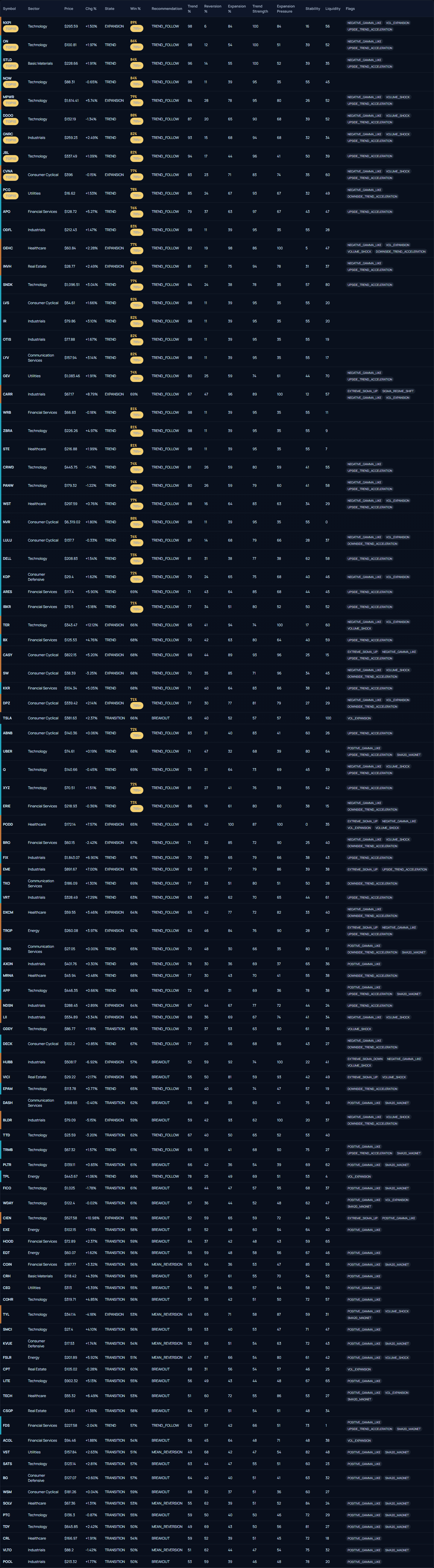The width and height of the screenshot is (434, 1568).
Task: Click VOL_EXPANSION flag in ACGL row
Action: click(359, 1441)
